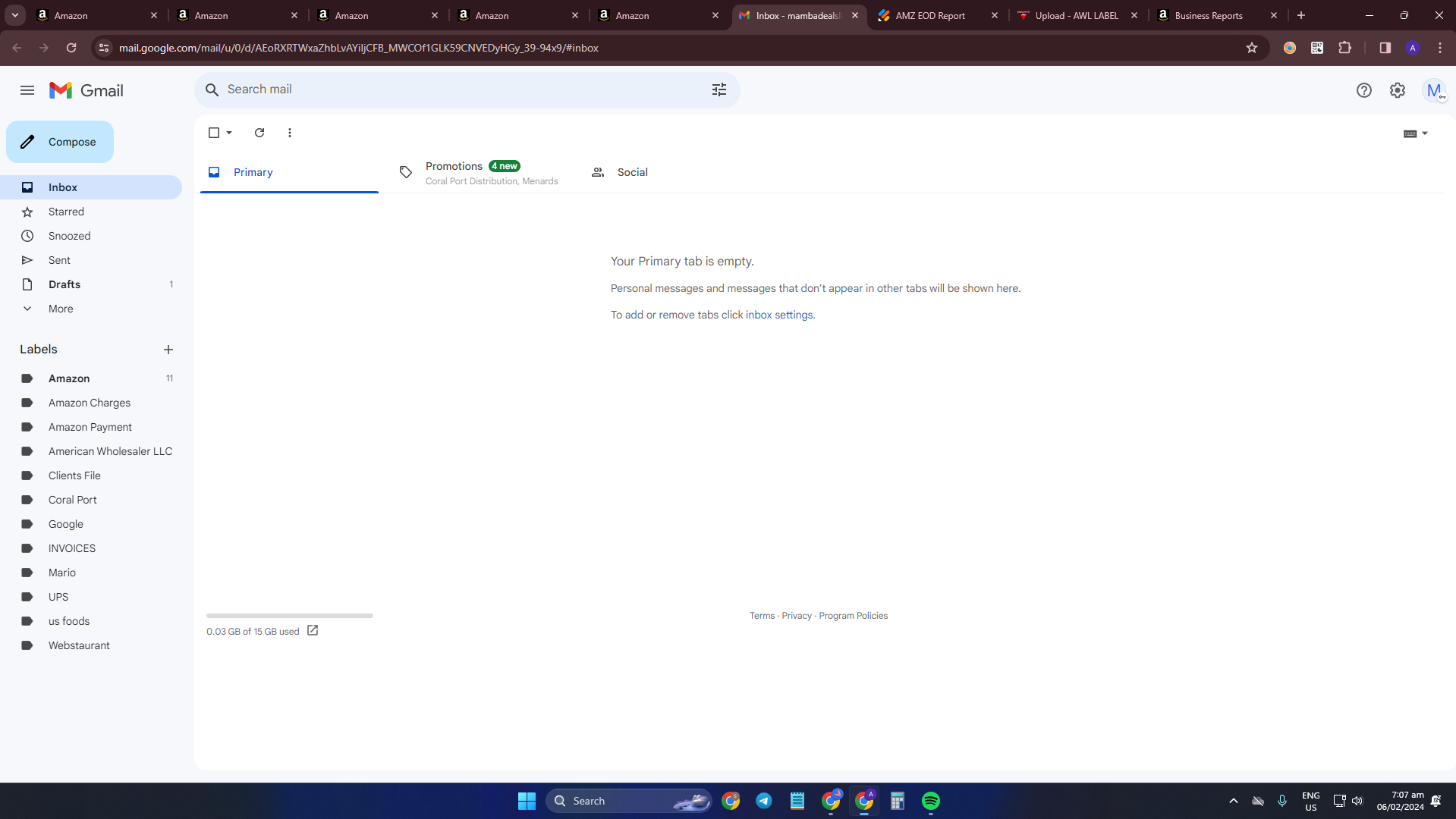This screenshot has width=1456, height=819.
Task: Open the Inbox folder
Action: [x=91, y=187]
